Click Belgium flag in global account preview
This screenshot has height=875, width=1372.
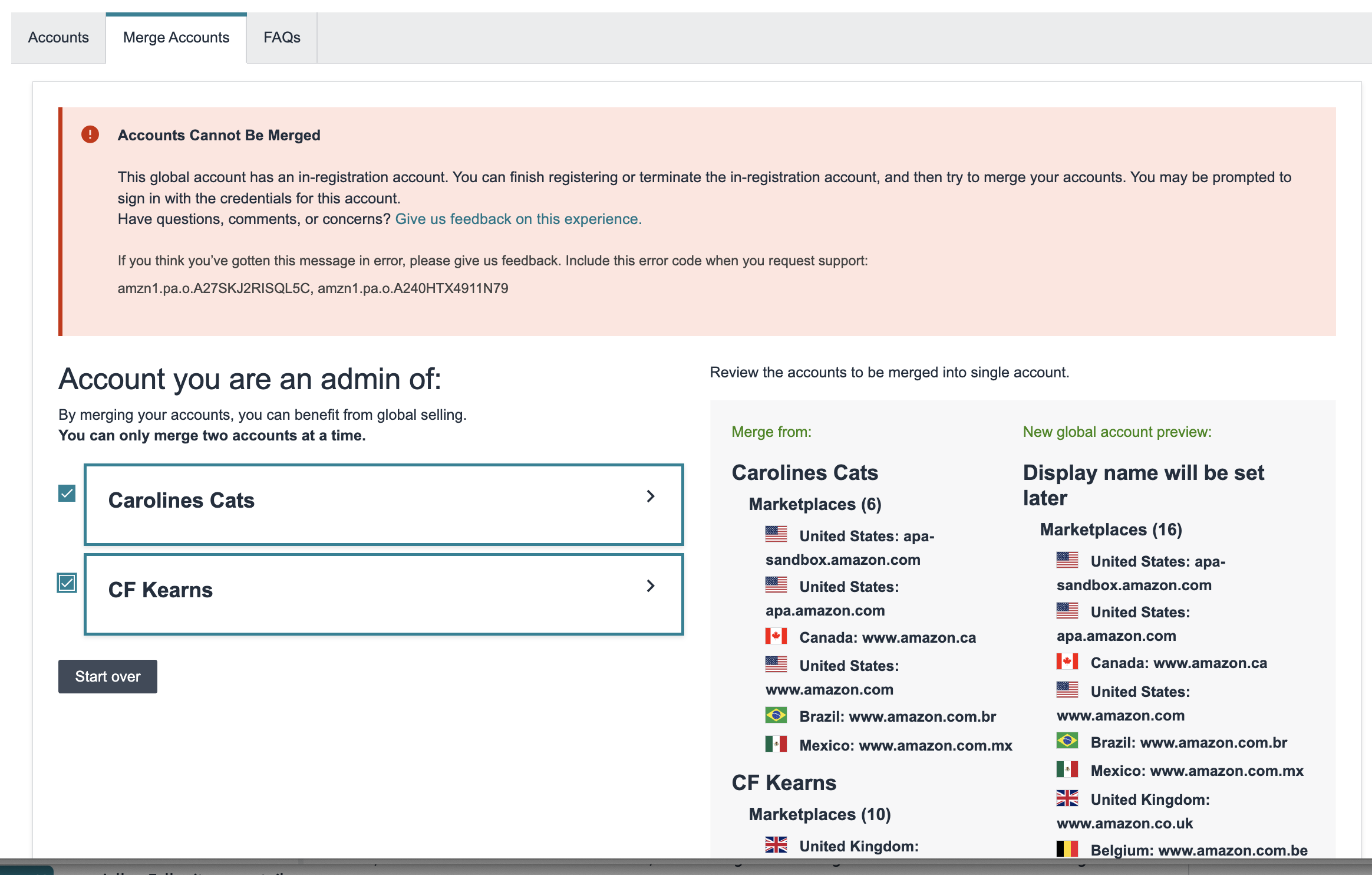(x=1067, y=849)
